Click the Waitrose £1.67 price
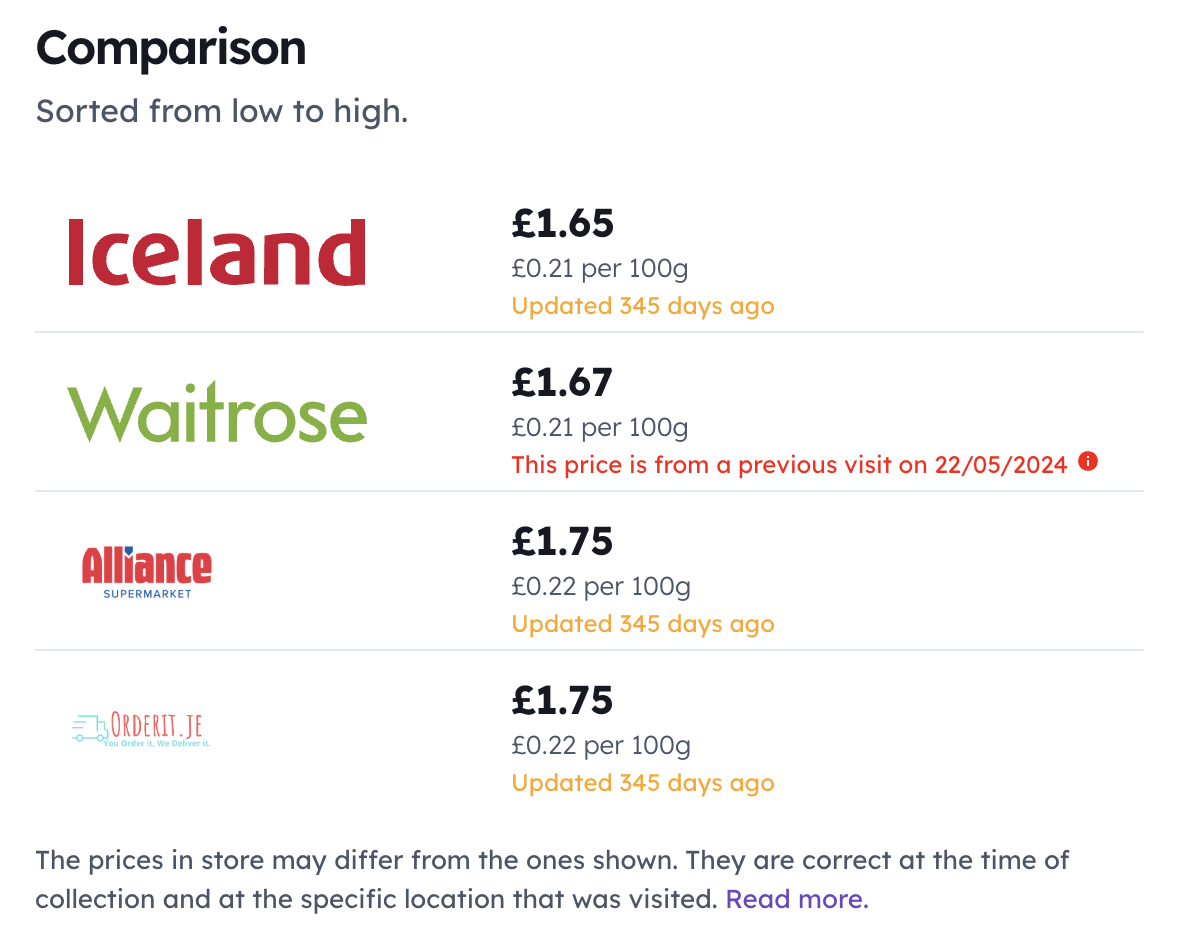 [562, 383]
